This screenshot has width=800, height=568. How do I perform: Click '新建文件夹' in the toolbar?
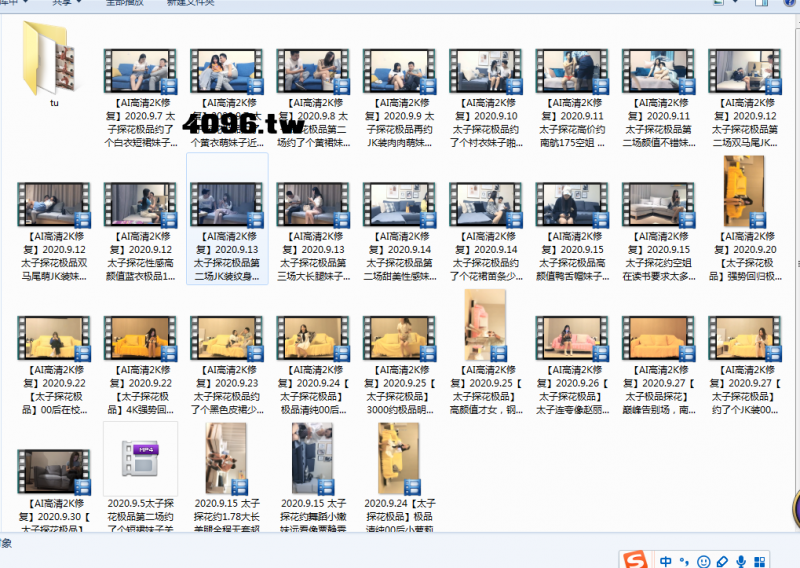click(190, 3)
